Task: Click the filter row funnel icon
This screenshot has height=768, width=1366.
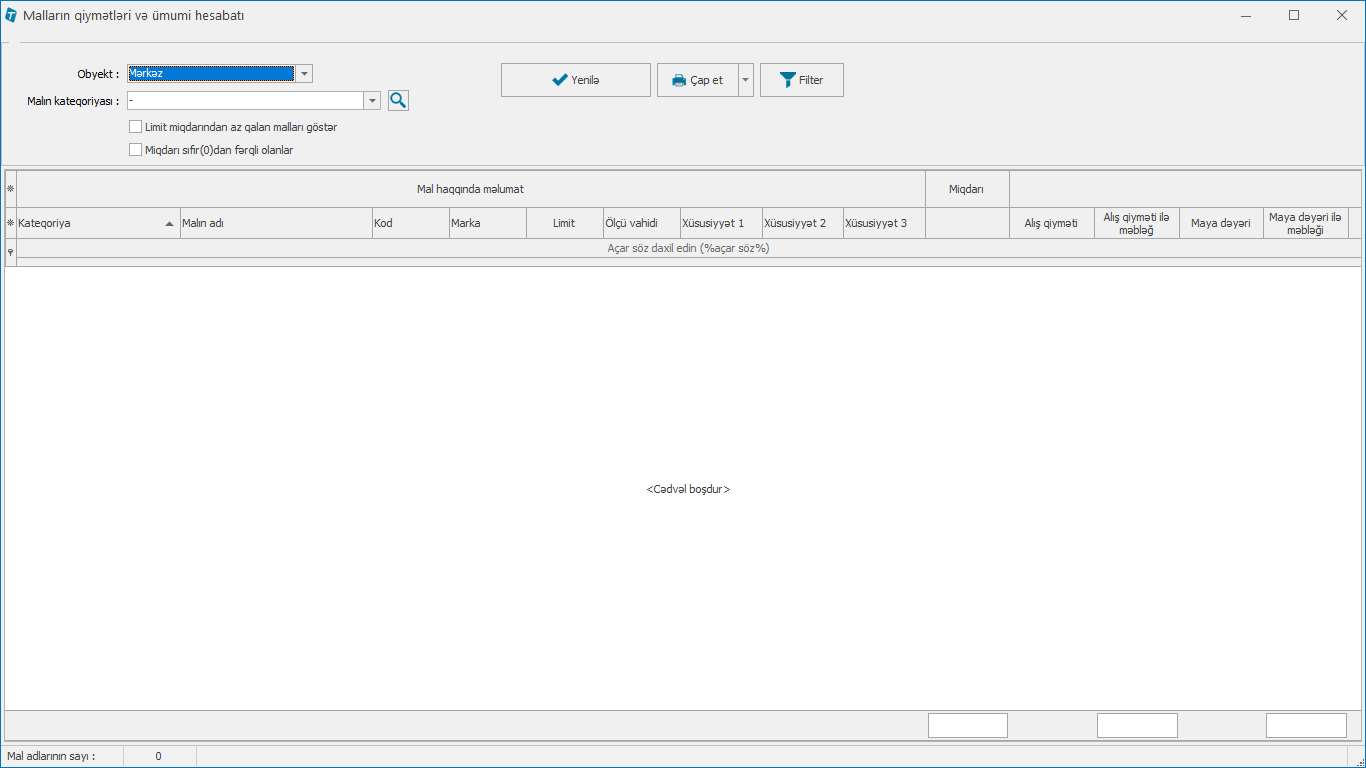Action: coord(10,252)
